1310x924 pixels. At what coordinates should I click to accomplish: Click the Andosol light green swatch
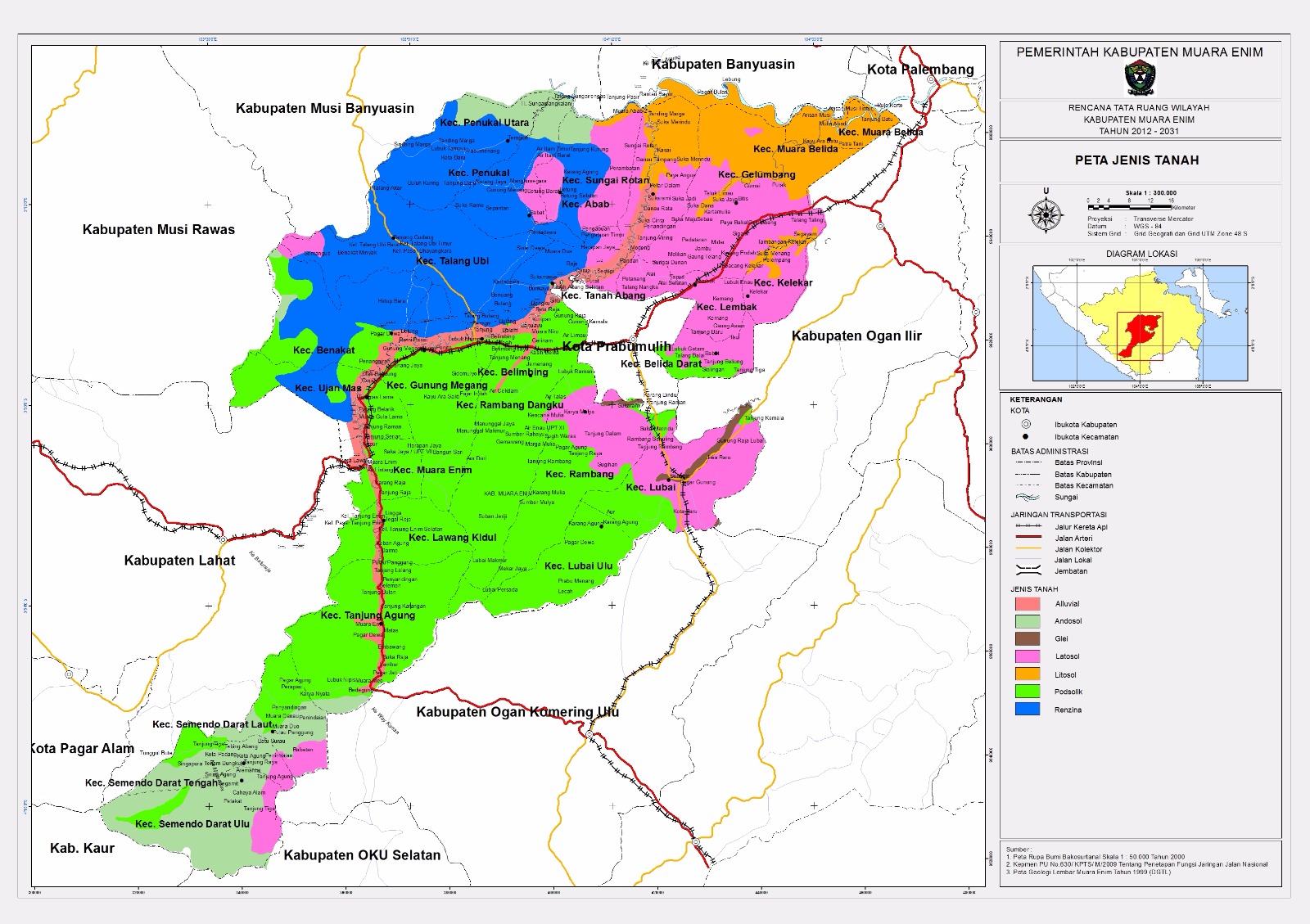1028,621
